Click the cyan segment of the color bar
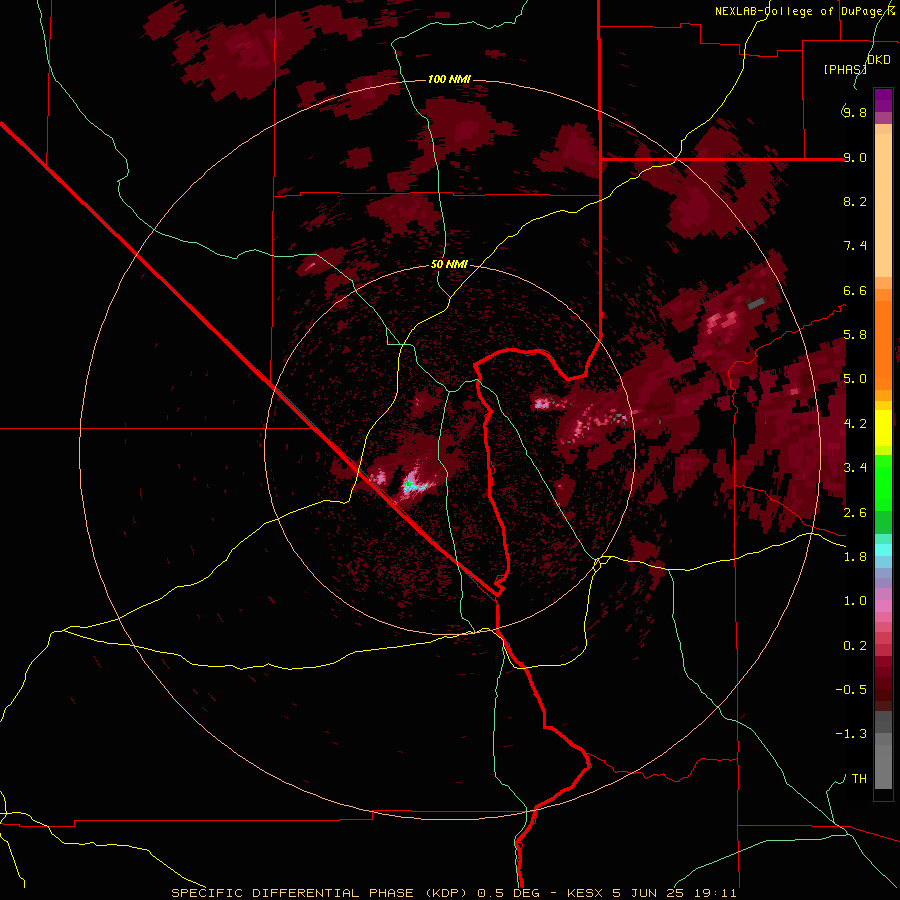Screen dimensions: 900x900 [x=883, y=550]
